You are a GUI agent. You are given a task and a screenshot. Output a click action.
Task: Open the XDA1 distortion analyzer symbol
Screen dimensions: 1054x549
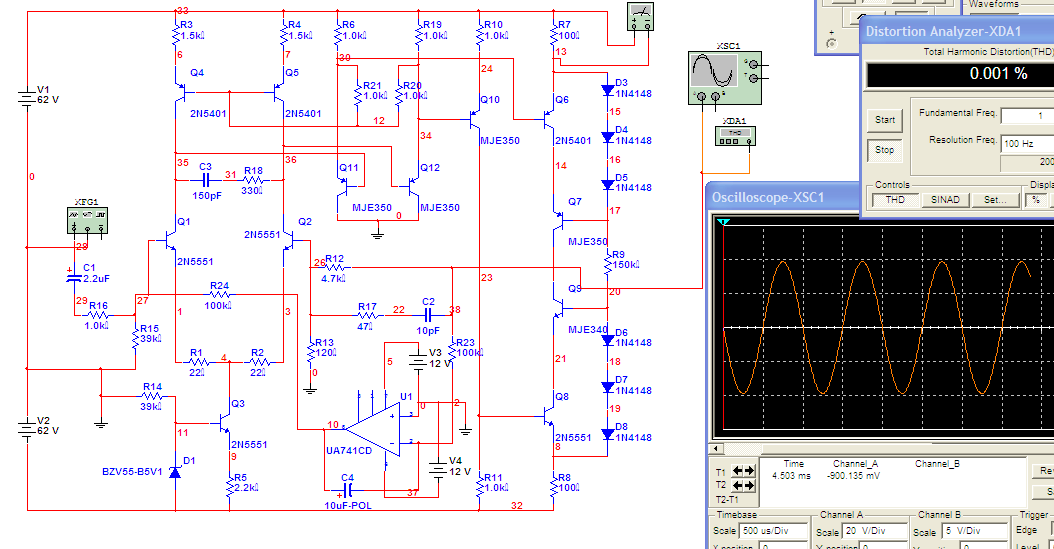735,136
